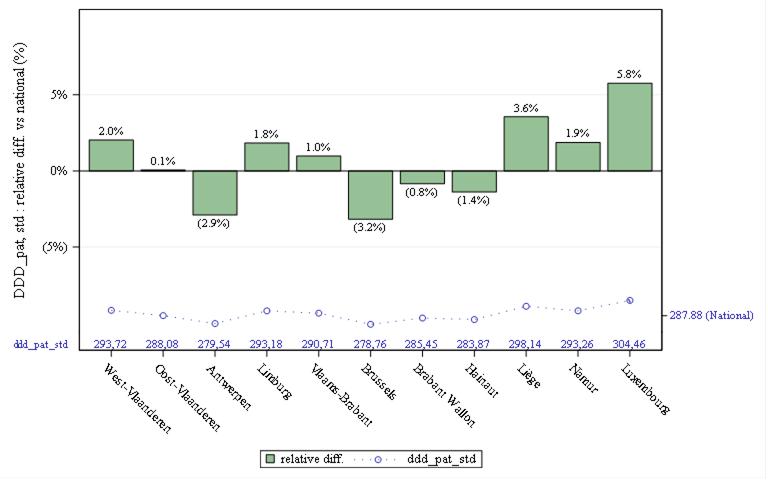Click the Liège 3.6% bar
Viewport: 768px width, 480px height.
526,144
